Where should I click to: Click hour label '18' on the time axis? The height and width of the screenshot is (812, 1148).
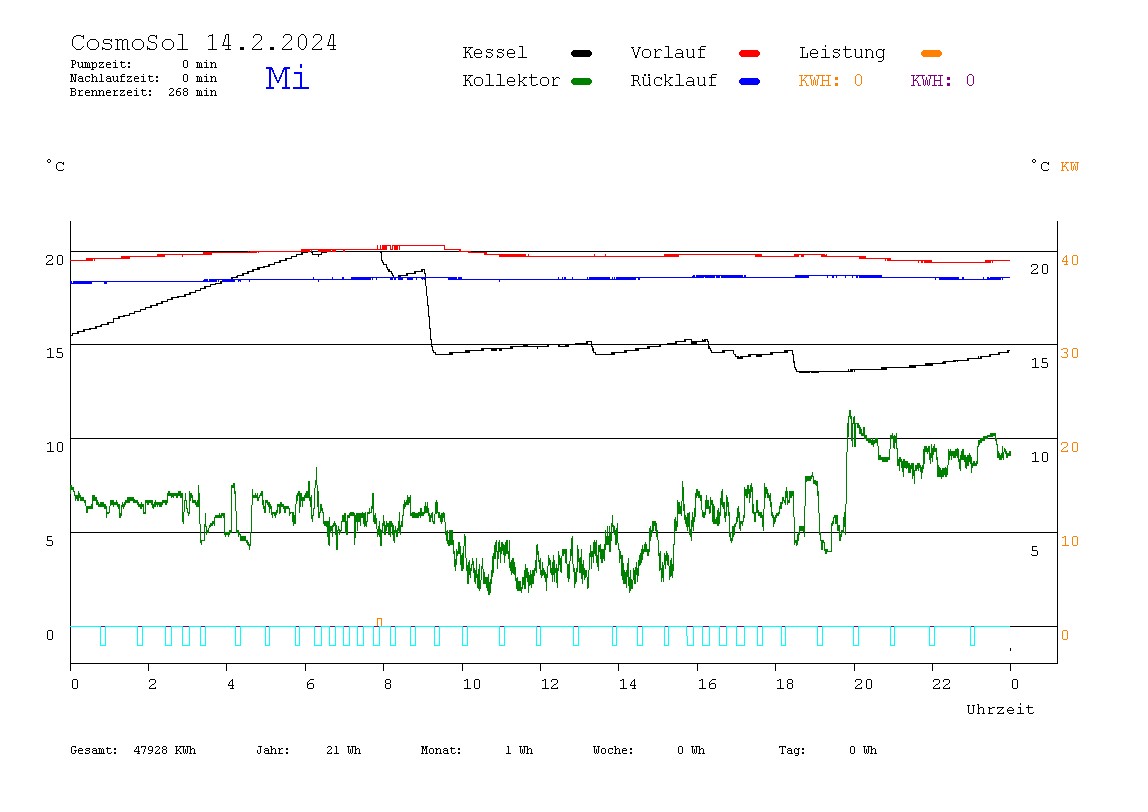click(785, 684)
